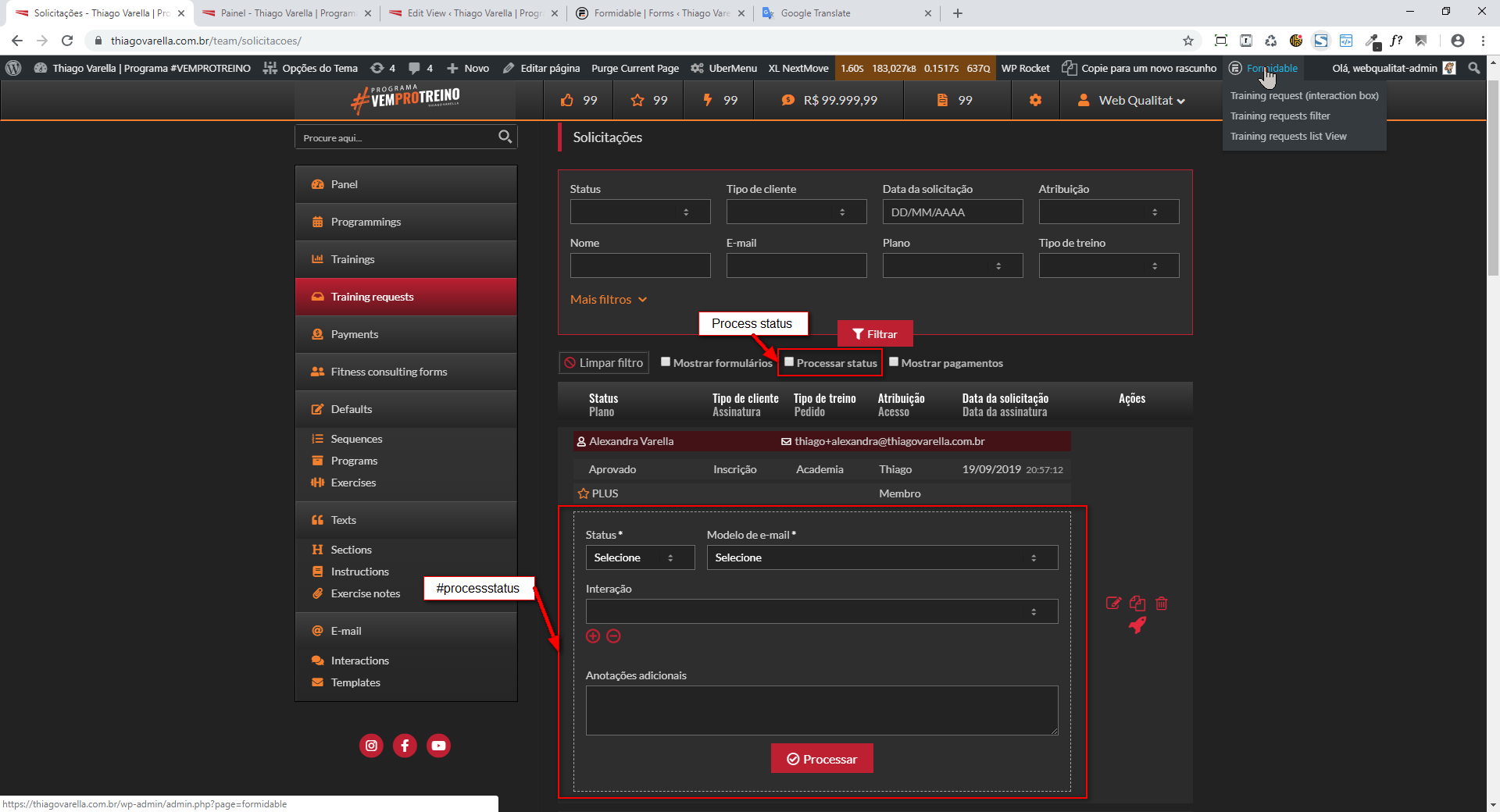1500x812 pixels.
Task: Open the Status filter dropdown
Action: 640,212
